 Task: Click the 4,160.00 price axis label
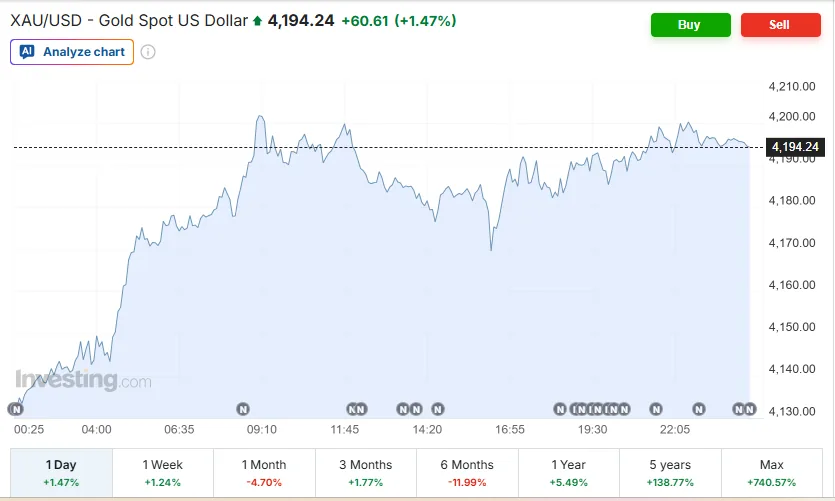(792, 285)
